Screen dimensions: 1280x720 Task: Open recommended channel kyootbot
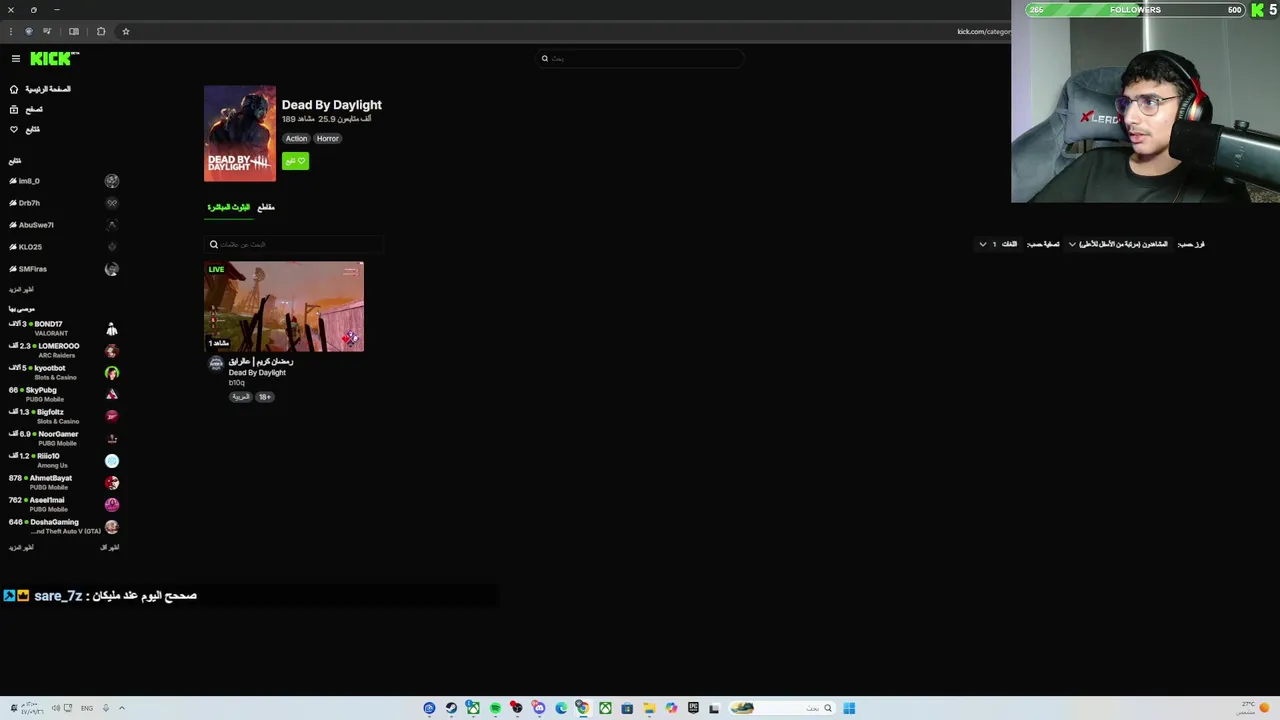(64, 372)
